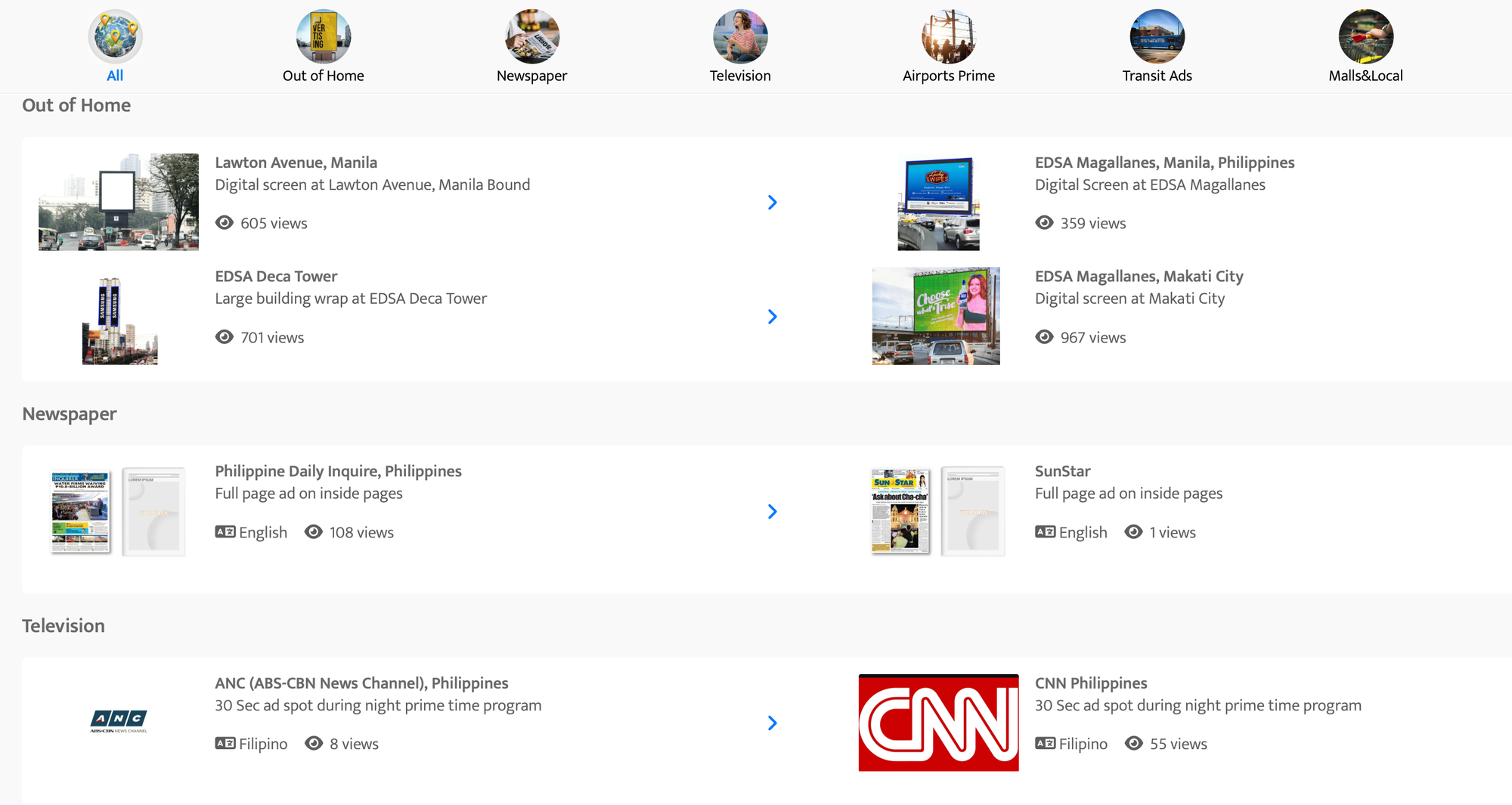Click the eye icon beside 605 views
The height and width of the screenshot is (805, 1512).
coord(224,223)
